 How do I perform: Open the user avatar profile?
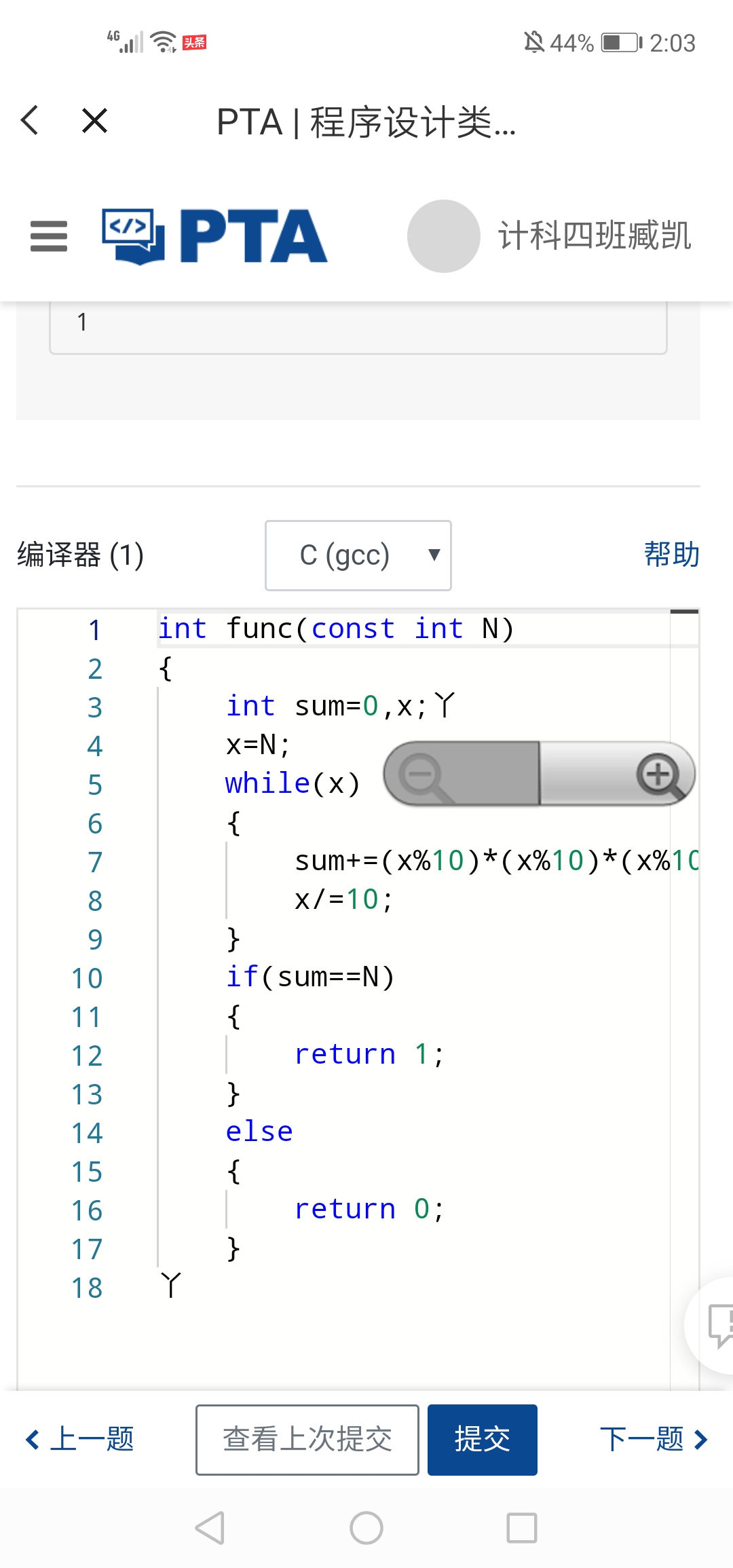click(444, 236)
